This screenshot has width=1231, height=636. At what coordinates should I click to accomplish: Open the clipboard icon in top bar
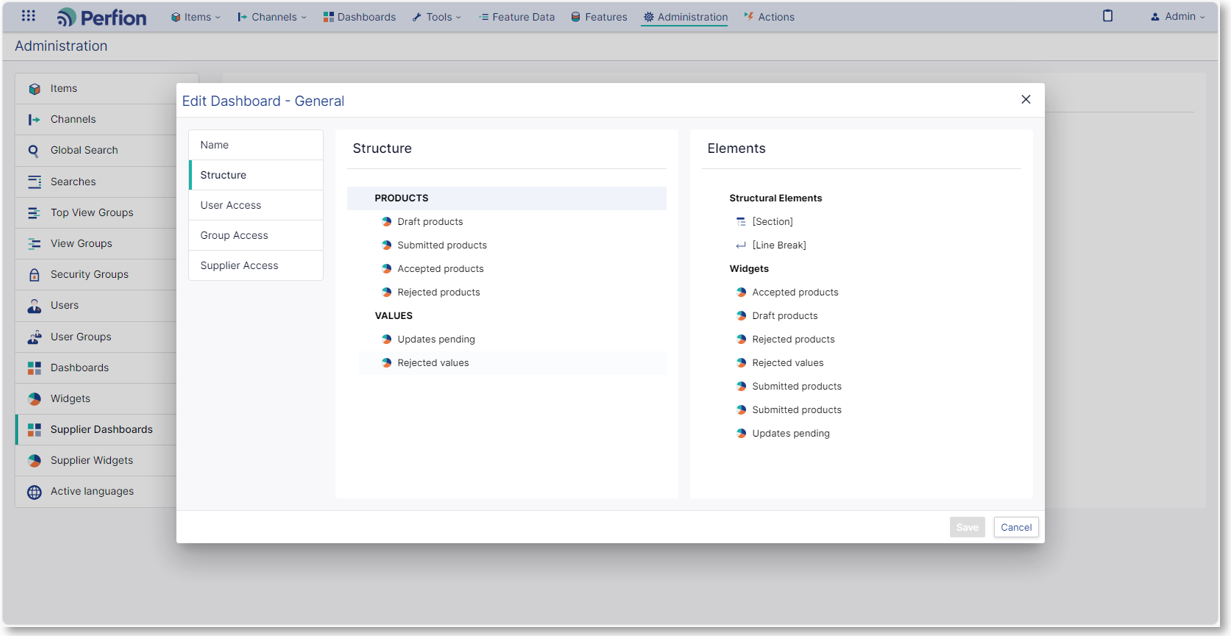(x=1107, y=16)
